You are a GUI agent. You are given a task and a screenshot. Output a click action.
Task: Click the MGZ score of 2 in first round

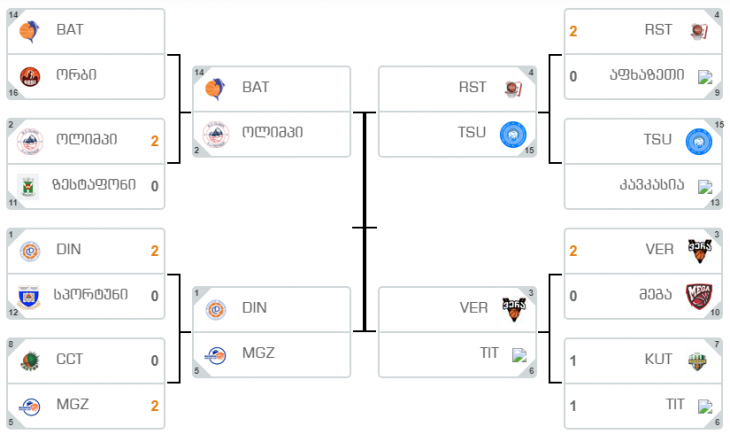click(155, 406)
